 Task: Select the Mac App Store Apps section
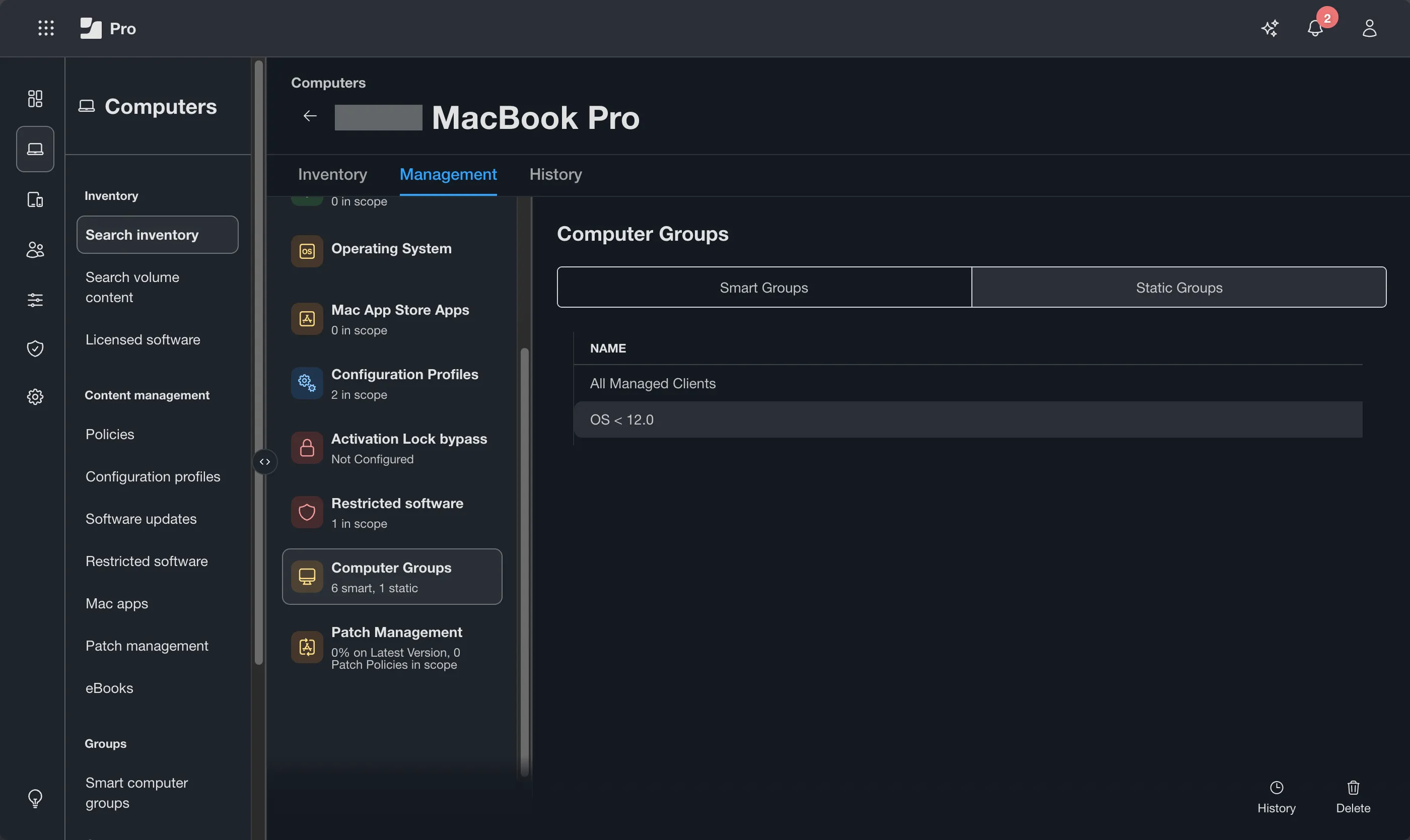coord(392,319)
